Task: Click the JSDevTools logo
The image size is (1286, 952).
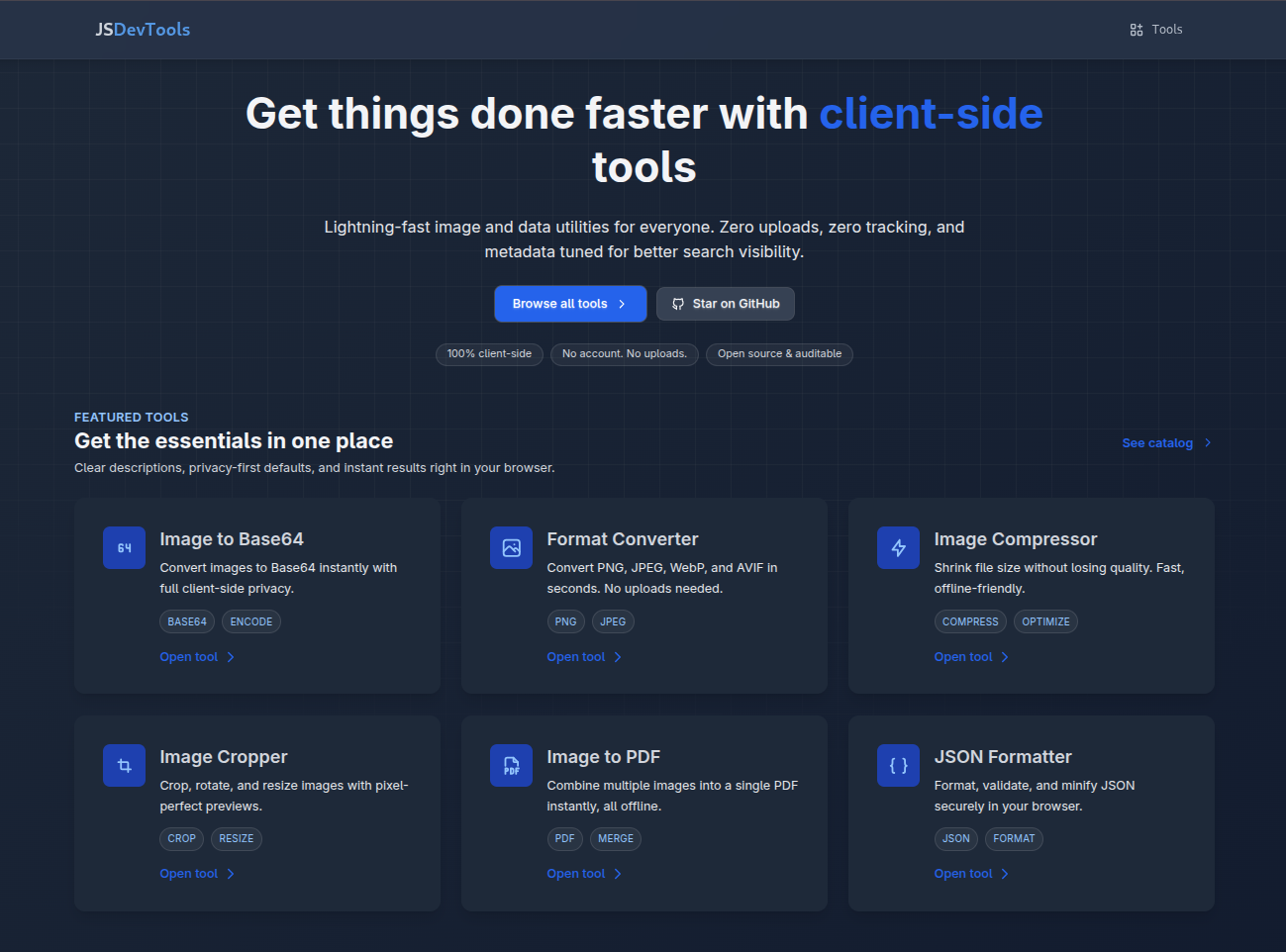Action: click(x=143, y=30)
